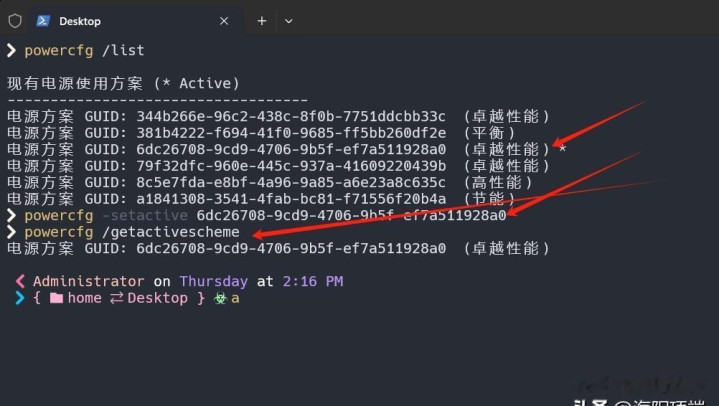Viewport: 719px width, 406px height.
Task: Click the white chevron before powercfg /list
Action: (x=12, y=50)
